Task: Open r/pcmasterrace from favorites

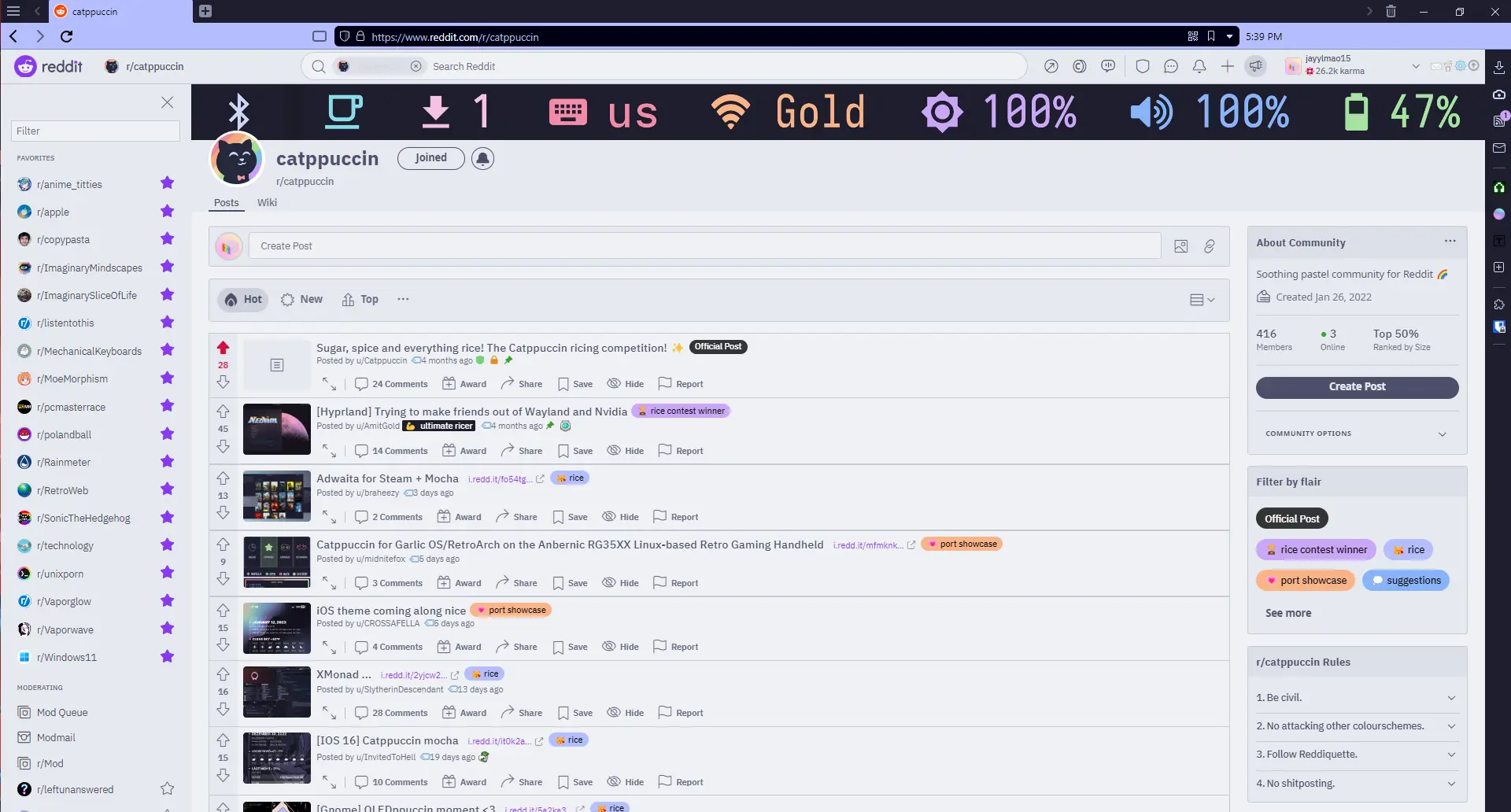Action: tap(71, 407)
